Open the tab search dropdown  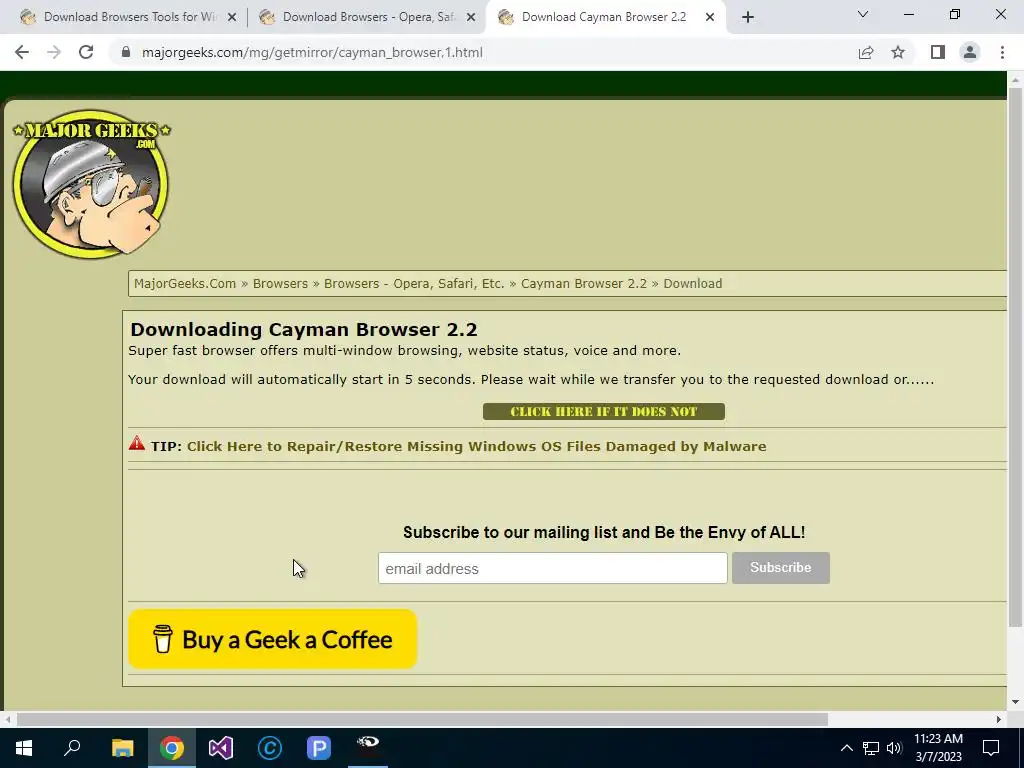pos(863,14)
